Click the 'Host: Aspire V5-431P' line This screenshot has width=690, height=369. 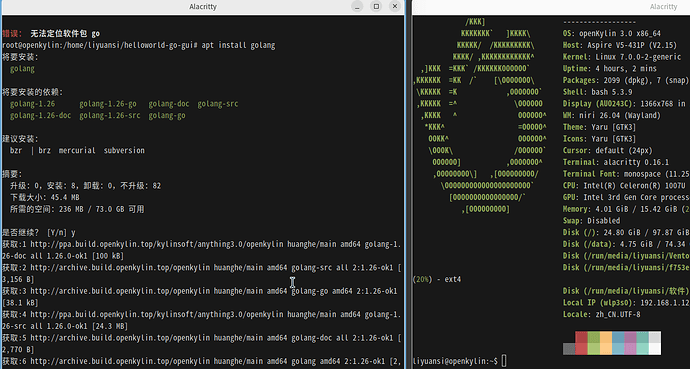[x=620, y=45]
